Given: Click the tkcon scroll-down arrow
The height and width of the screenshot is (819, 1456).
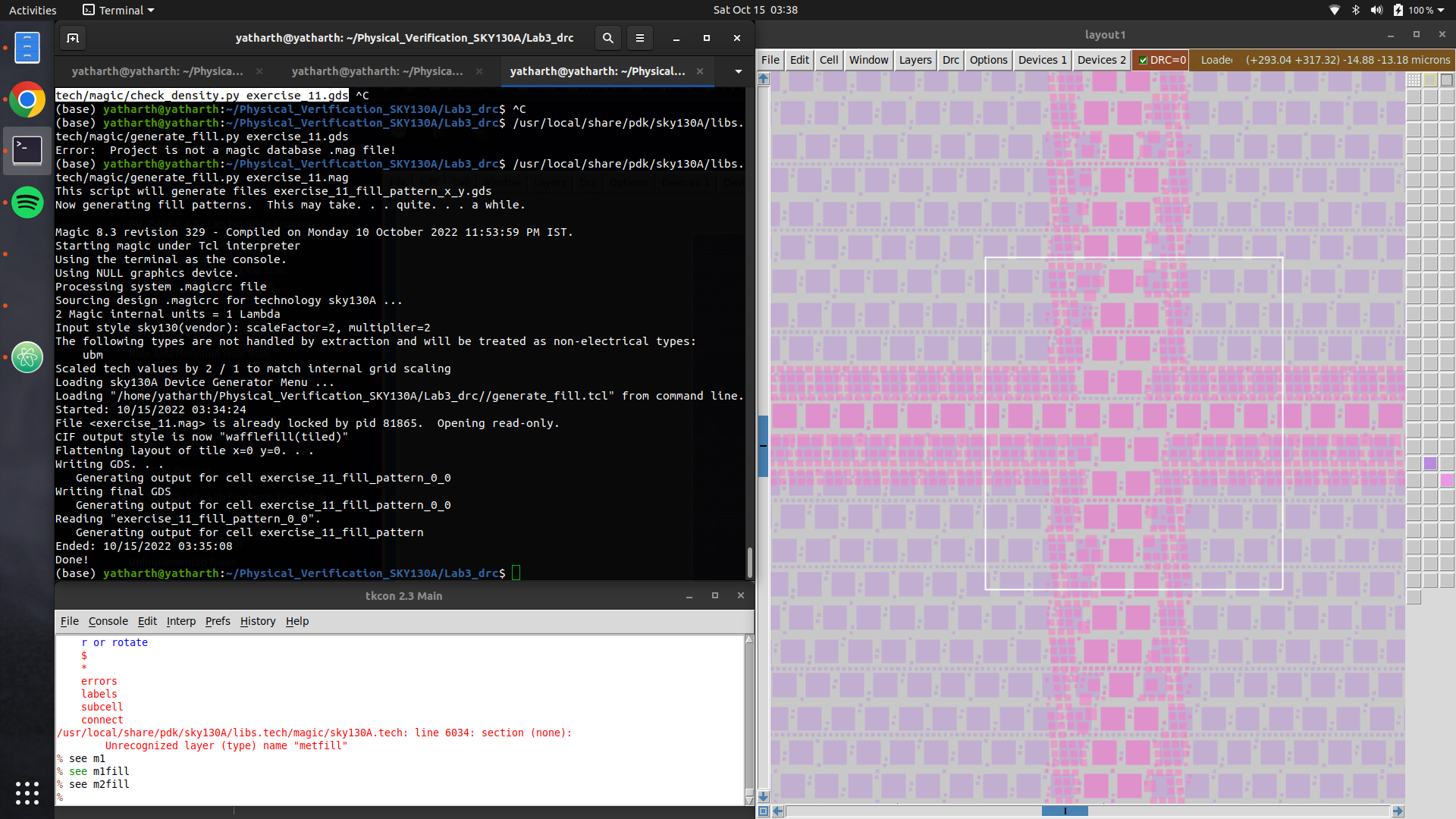Looking at the screenshot, I should (x=749, y=799).
